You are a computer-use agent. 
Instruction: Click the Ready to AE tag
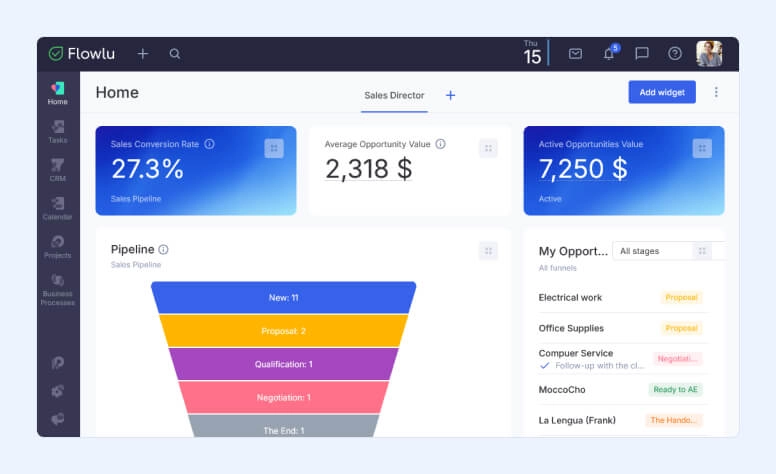pos(676,389)
